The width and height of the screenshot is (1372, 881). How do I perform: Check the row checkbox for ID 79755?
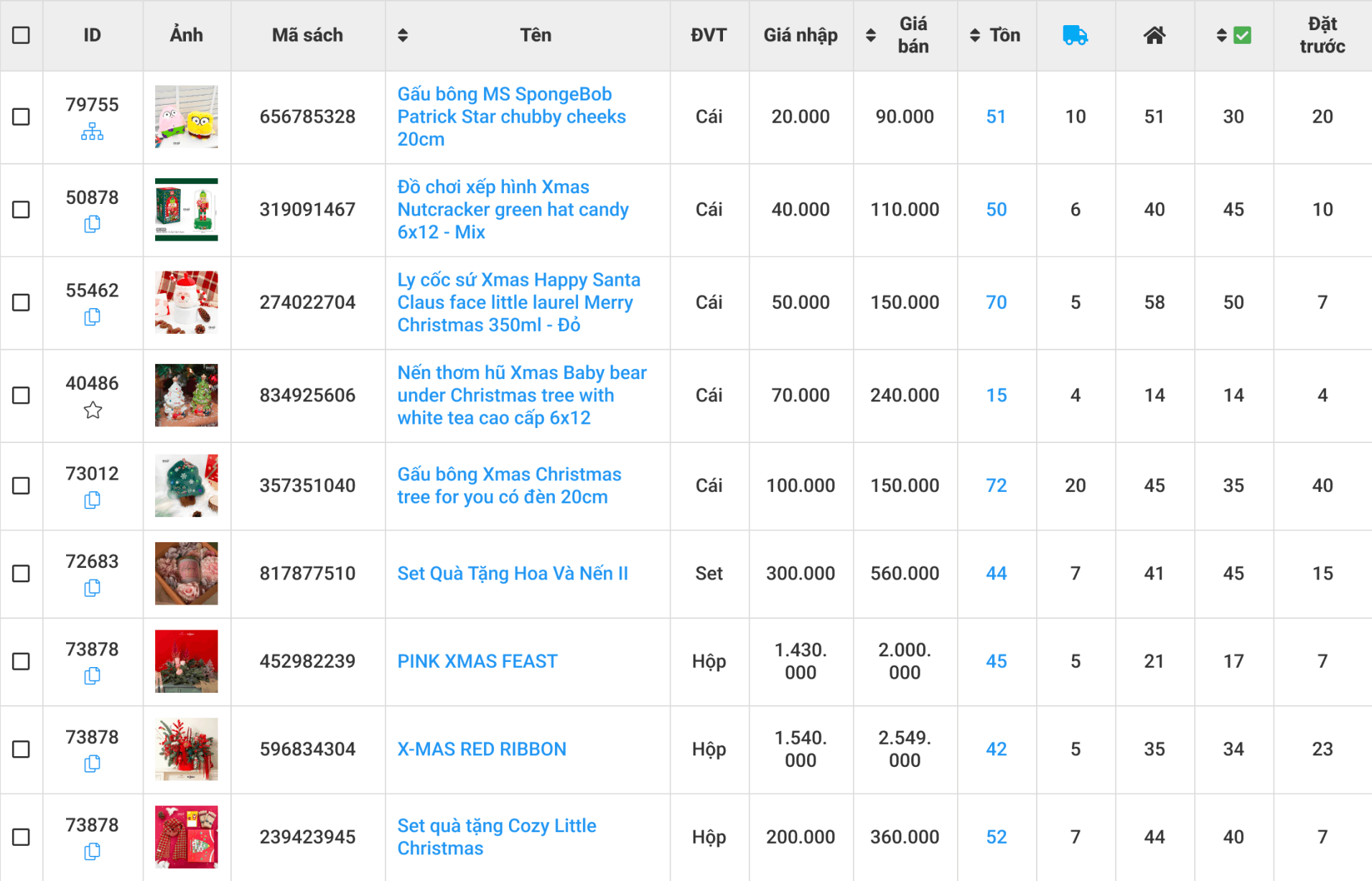click(x=22, y=117)
